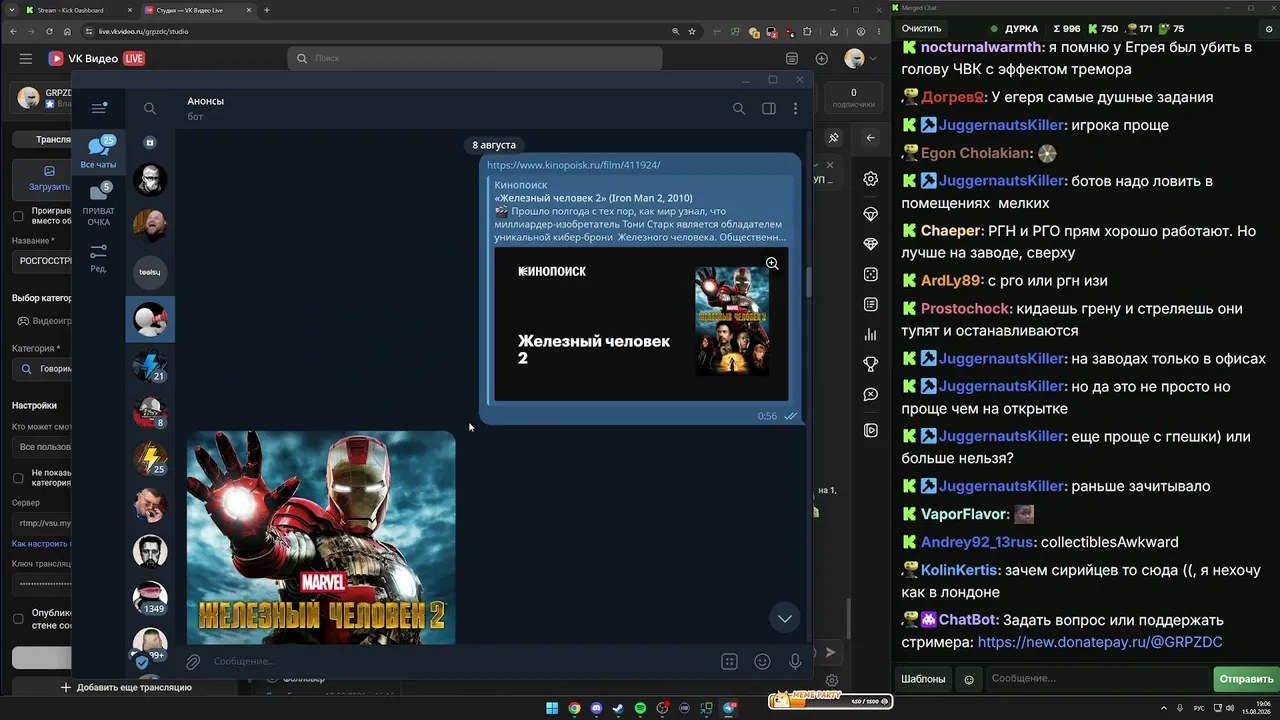Open the Как настроить link
Image resolution: width=1280 pixels, height=720 pixels.
pyautogui.click(x=41, y=543)
